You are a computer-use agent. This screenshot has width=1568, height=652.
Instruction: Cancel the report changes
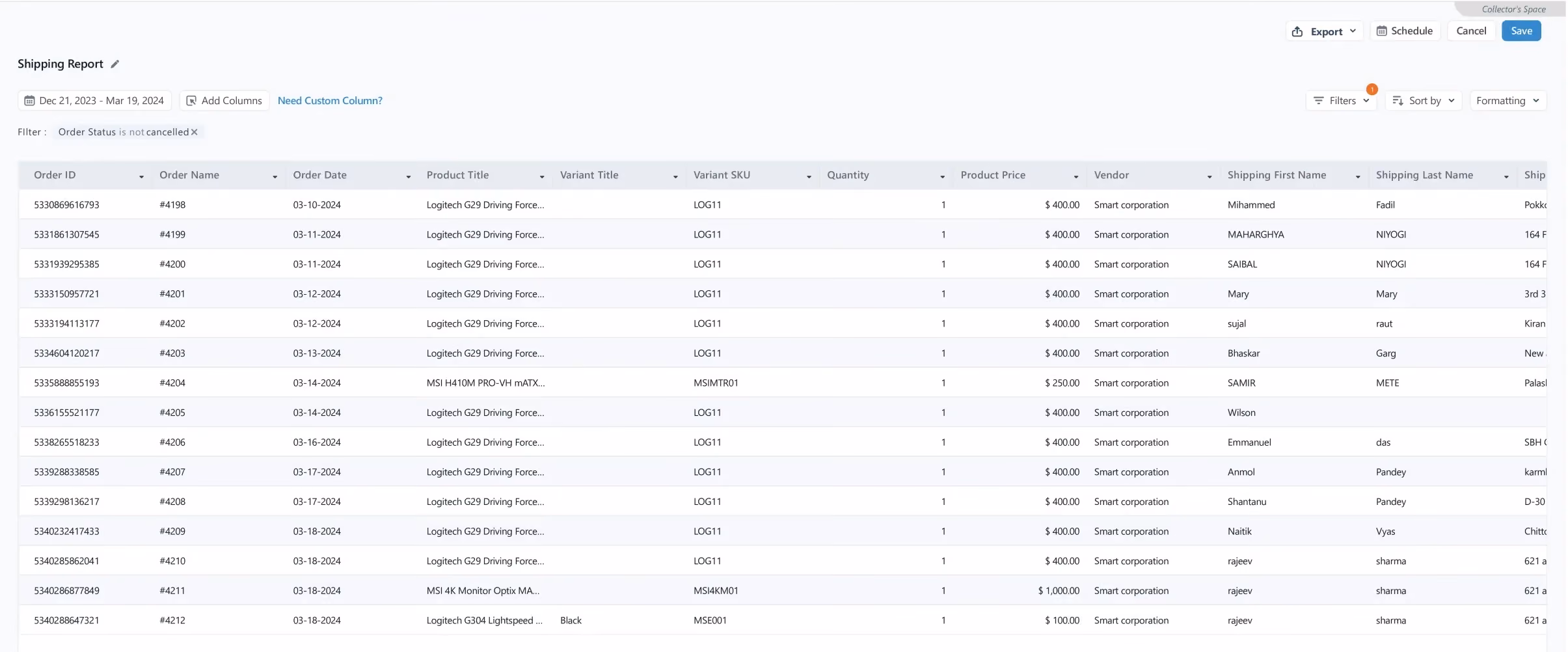[1471, 31]
